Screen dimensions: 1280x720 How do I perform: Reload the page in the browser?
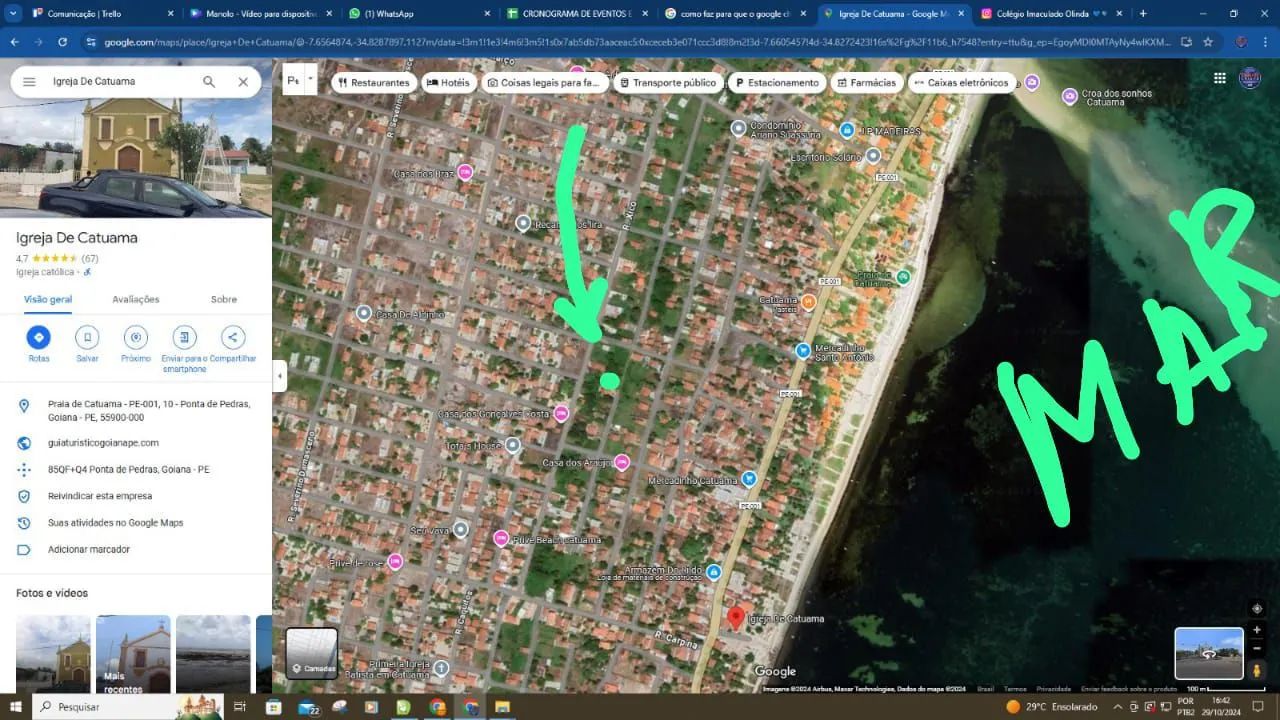62,42
